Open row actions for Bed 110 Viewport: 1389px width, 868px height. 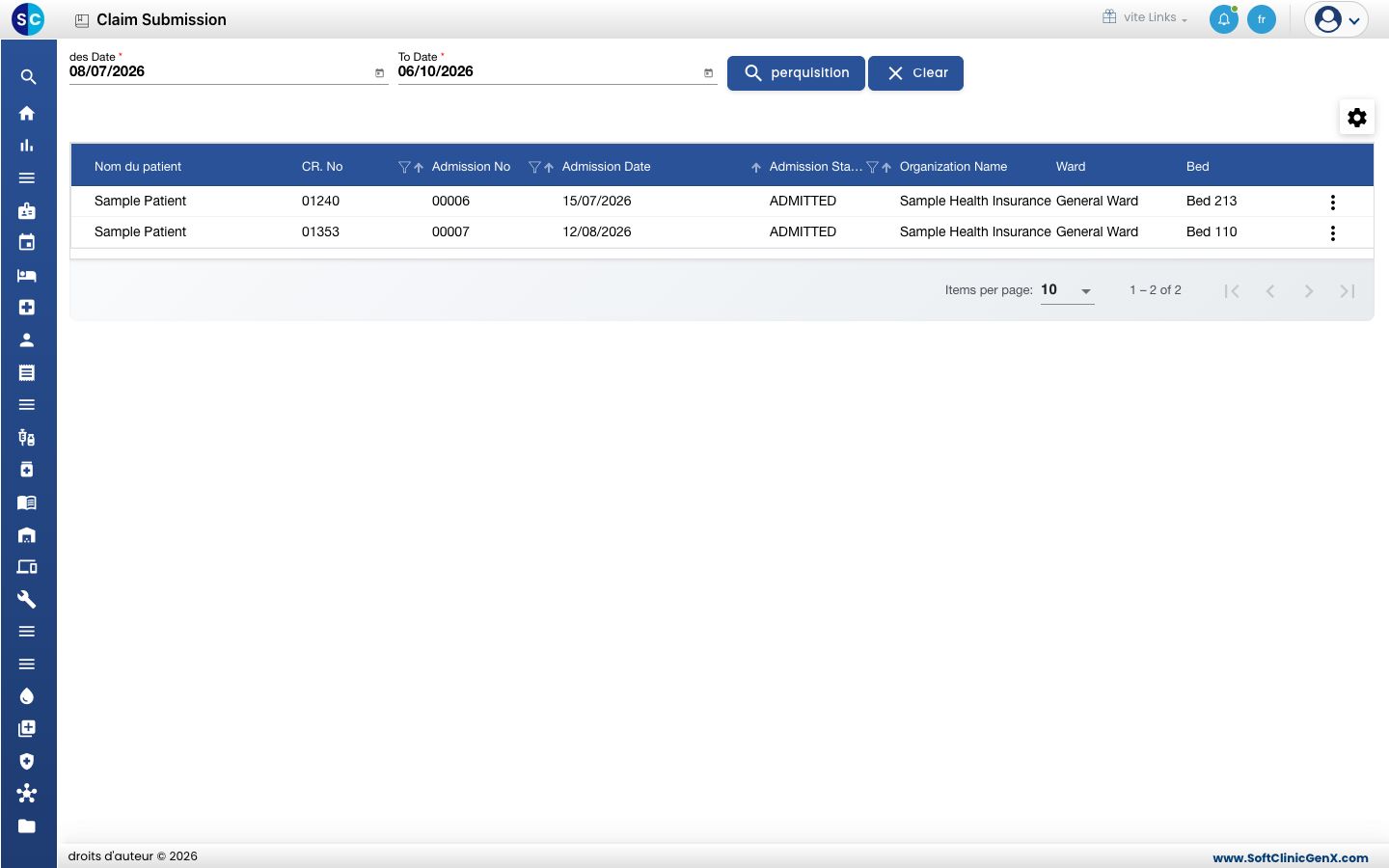pos(1333,233)
